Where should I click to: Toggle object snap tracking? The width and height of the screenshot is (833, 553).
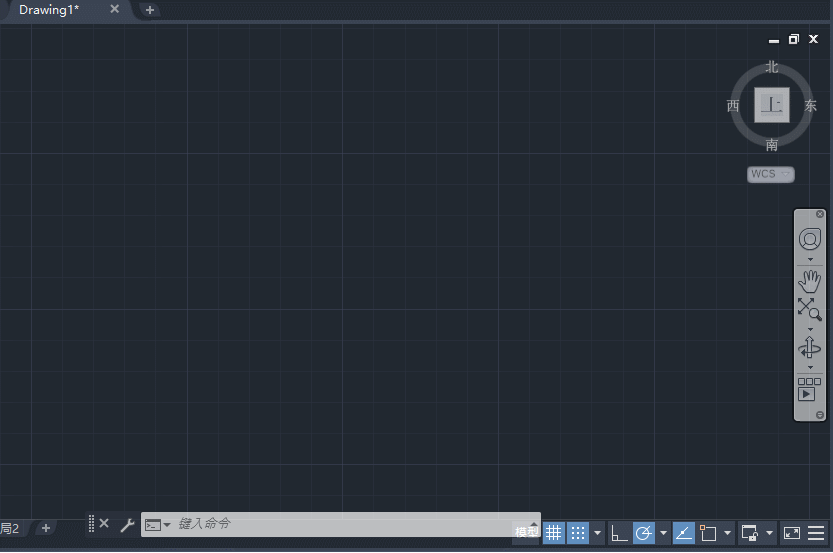684,533
